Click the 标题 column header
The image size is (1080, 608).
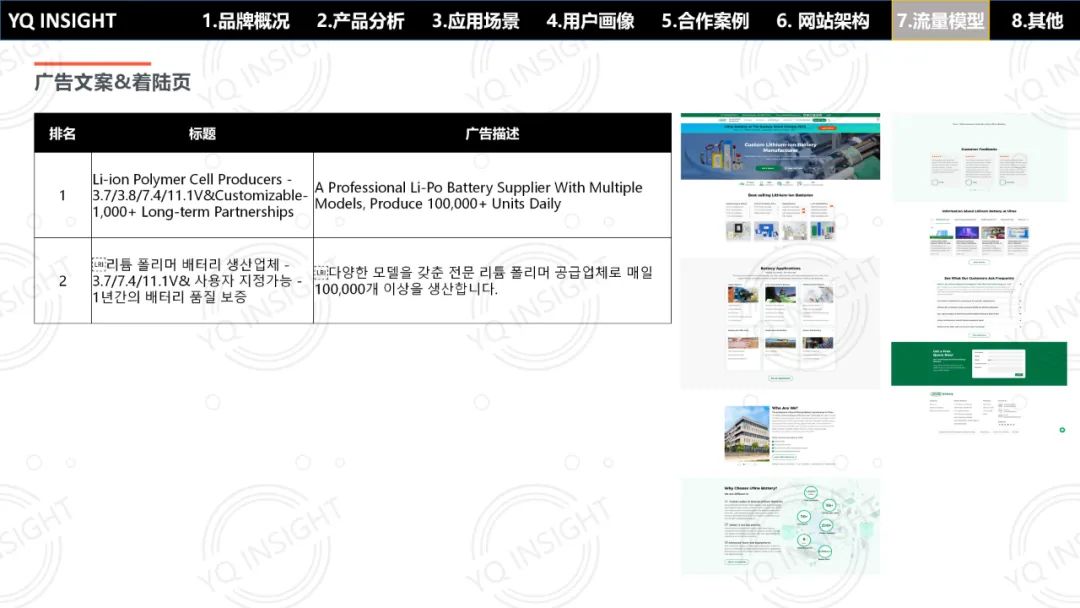(x=202, y=134)
